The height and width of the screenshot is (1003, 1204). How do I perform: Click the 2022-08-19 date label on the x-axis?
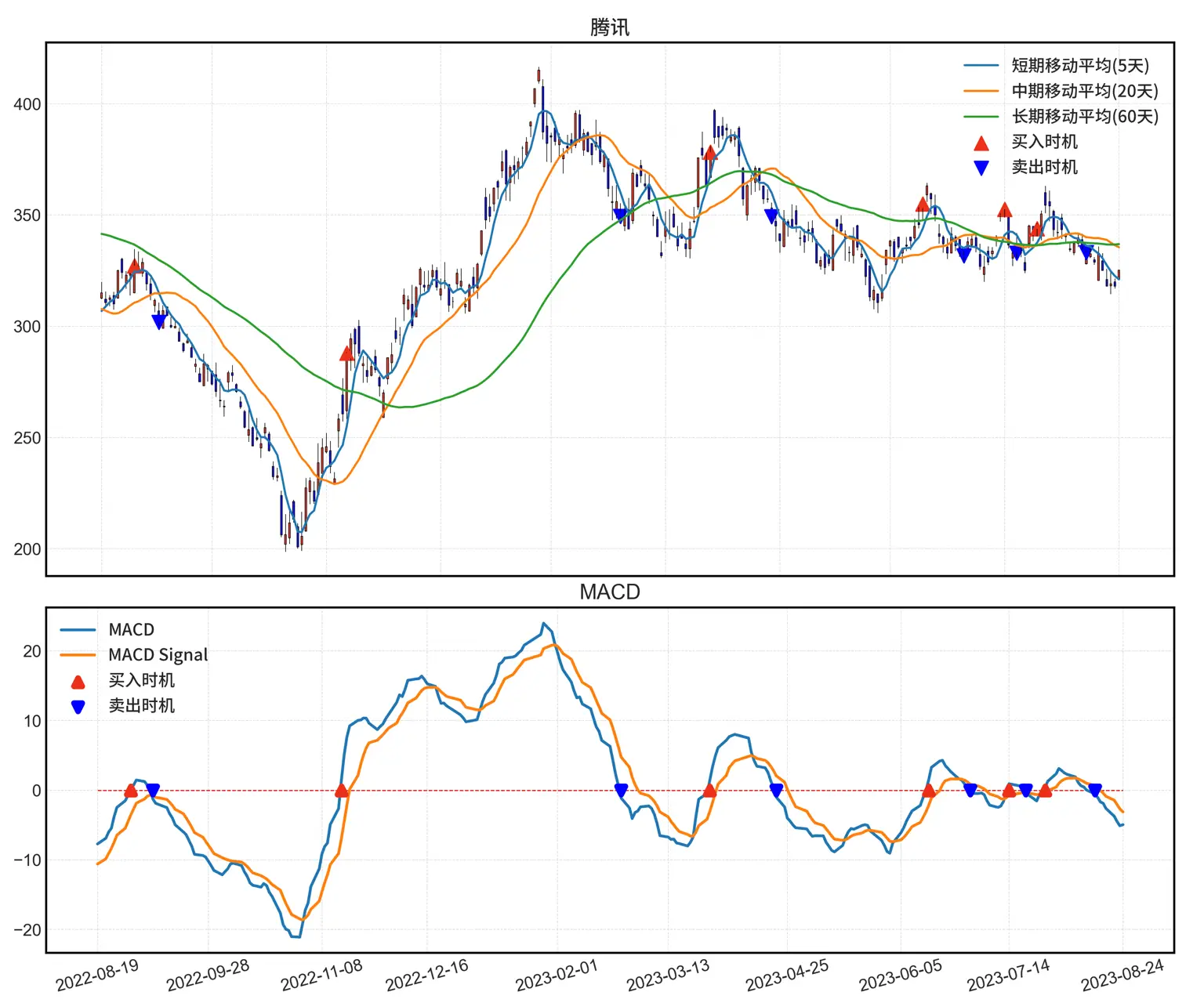[97, 976]
